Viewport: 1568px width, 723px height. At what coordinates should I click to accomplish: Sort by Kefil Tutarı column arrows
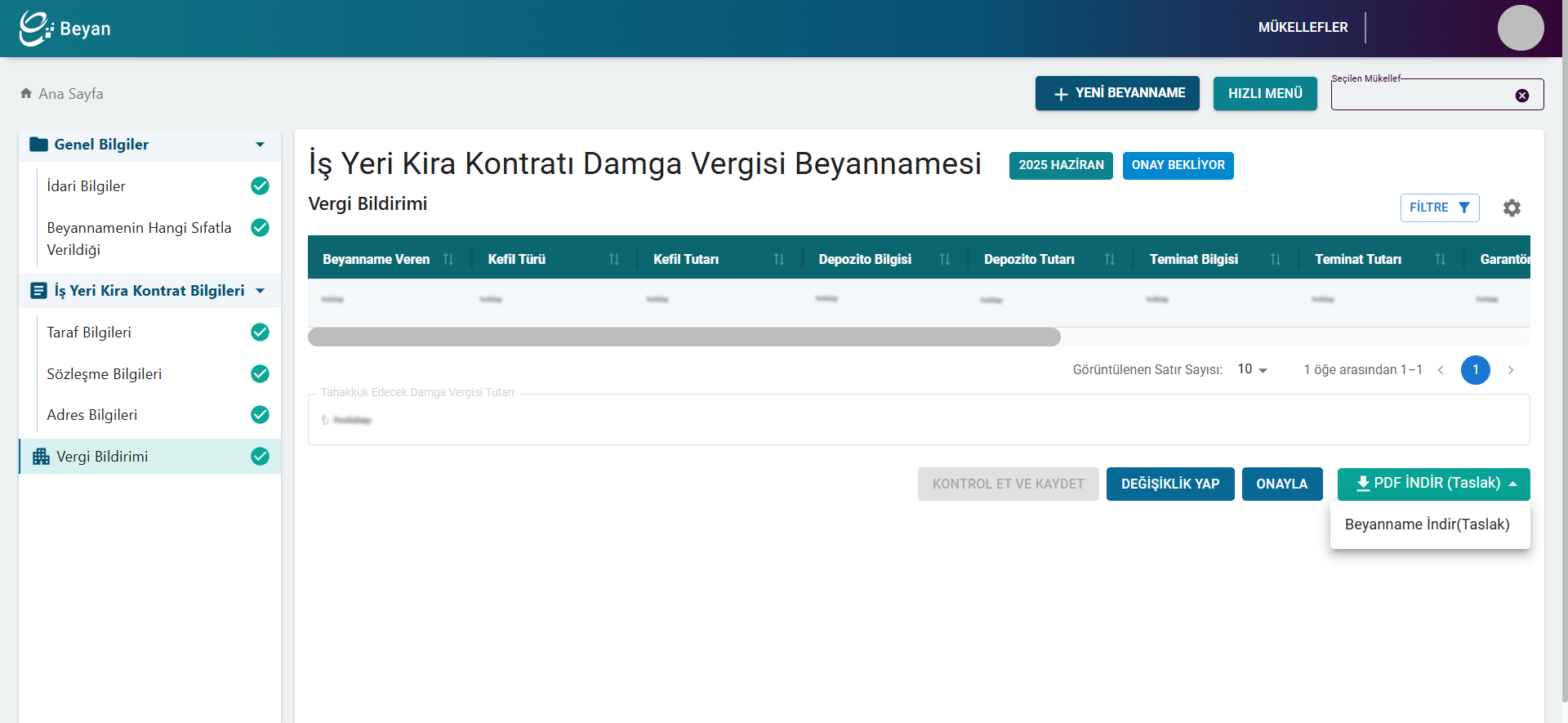[x=779, y=259]
